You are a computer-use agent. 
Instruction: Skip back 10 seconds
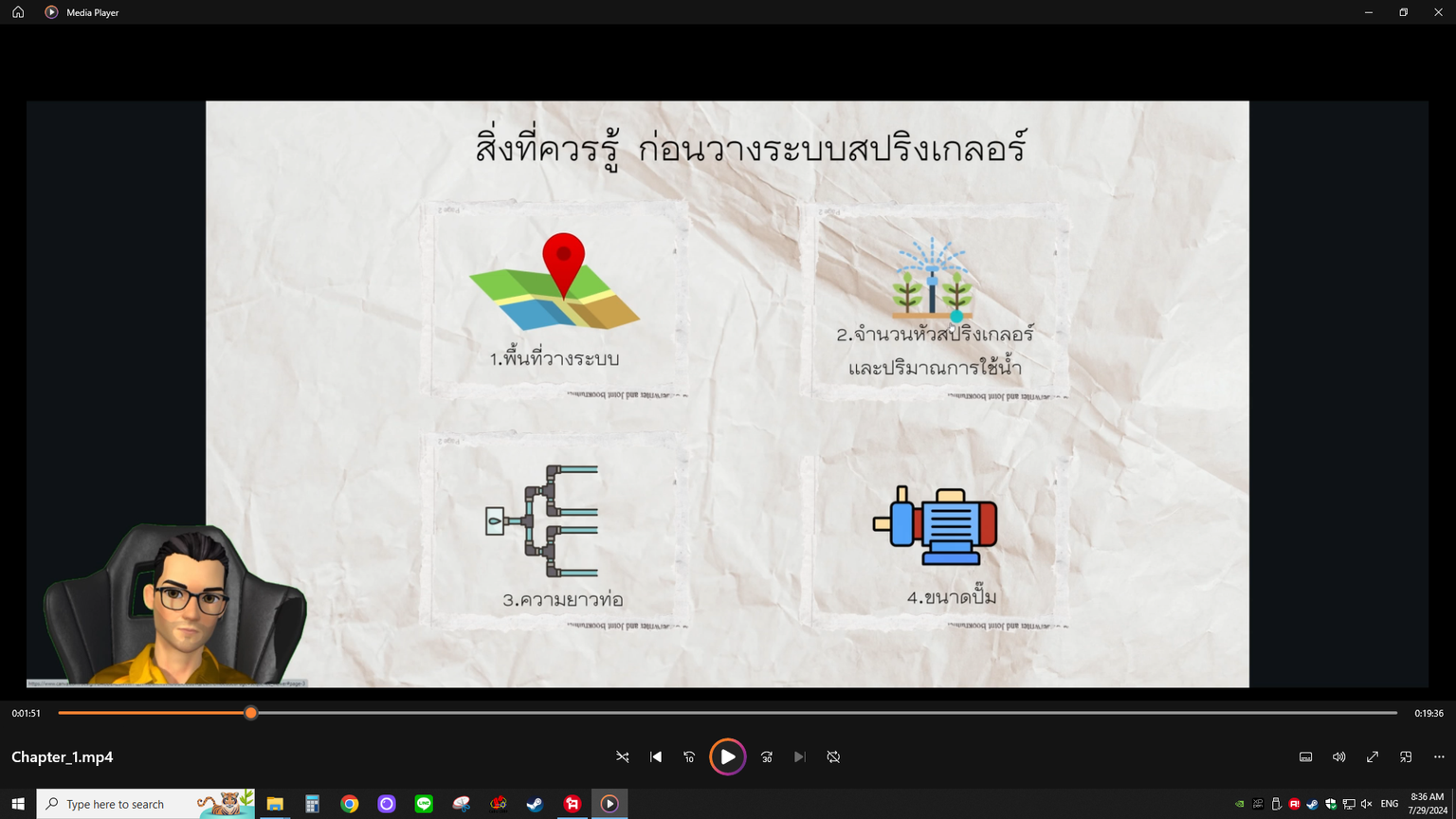(x=689, y=756)
